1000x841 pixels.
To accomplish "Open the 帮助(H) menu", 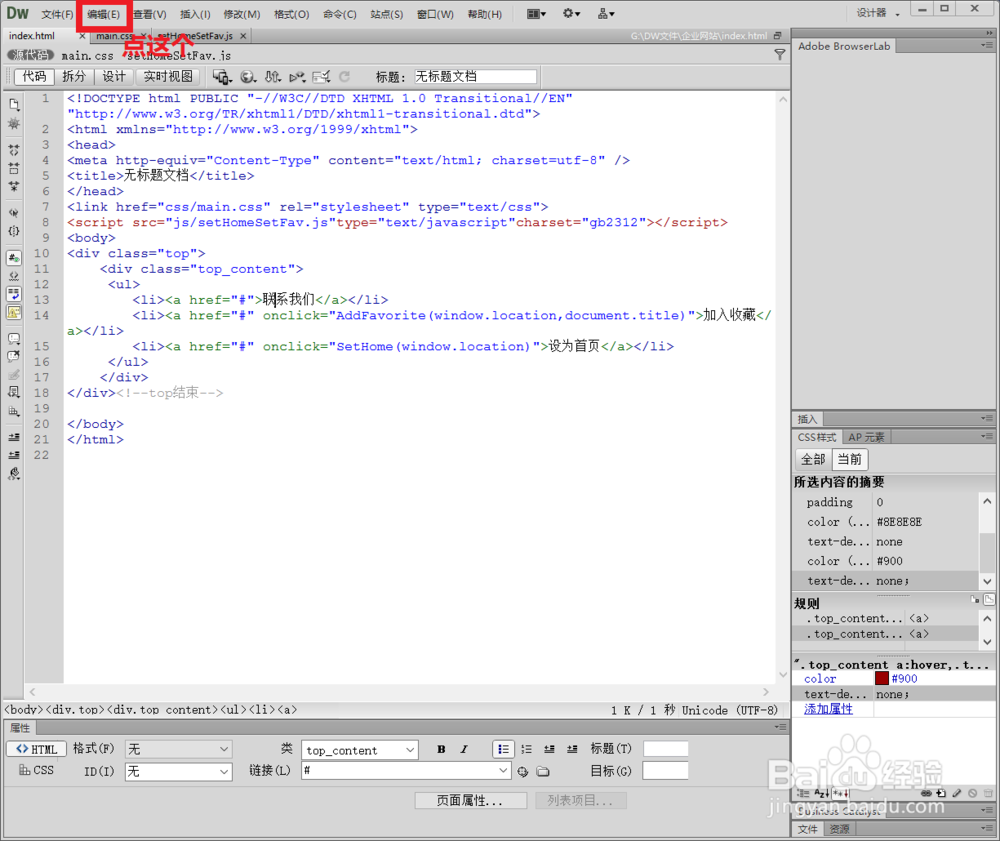I will pos(485,14).
